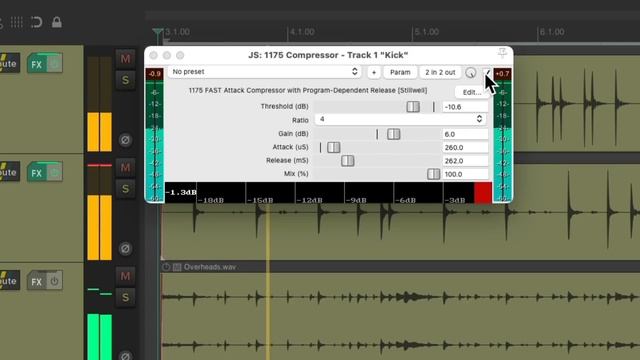This screenshot has height=360, width=640.
Task: Toggle FX bypass power on first track
Action: pyautogui.click(x=54, y=64)
